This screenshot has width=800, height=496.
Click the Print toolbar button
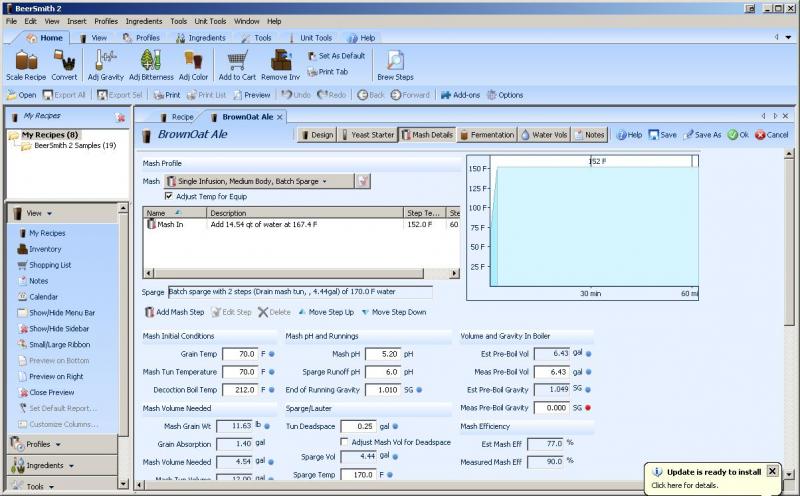click(167, 95)
